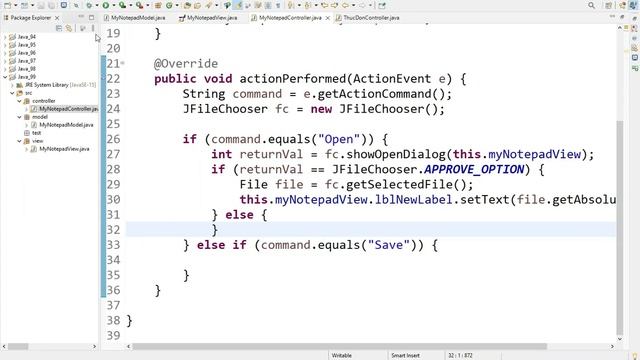Click the Back navigation arrow icon
Viewport: 640px width, 360px height.
345,5
